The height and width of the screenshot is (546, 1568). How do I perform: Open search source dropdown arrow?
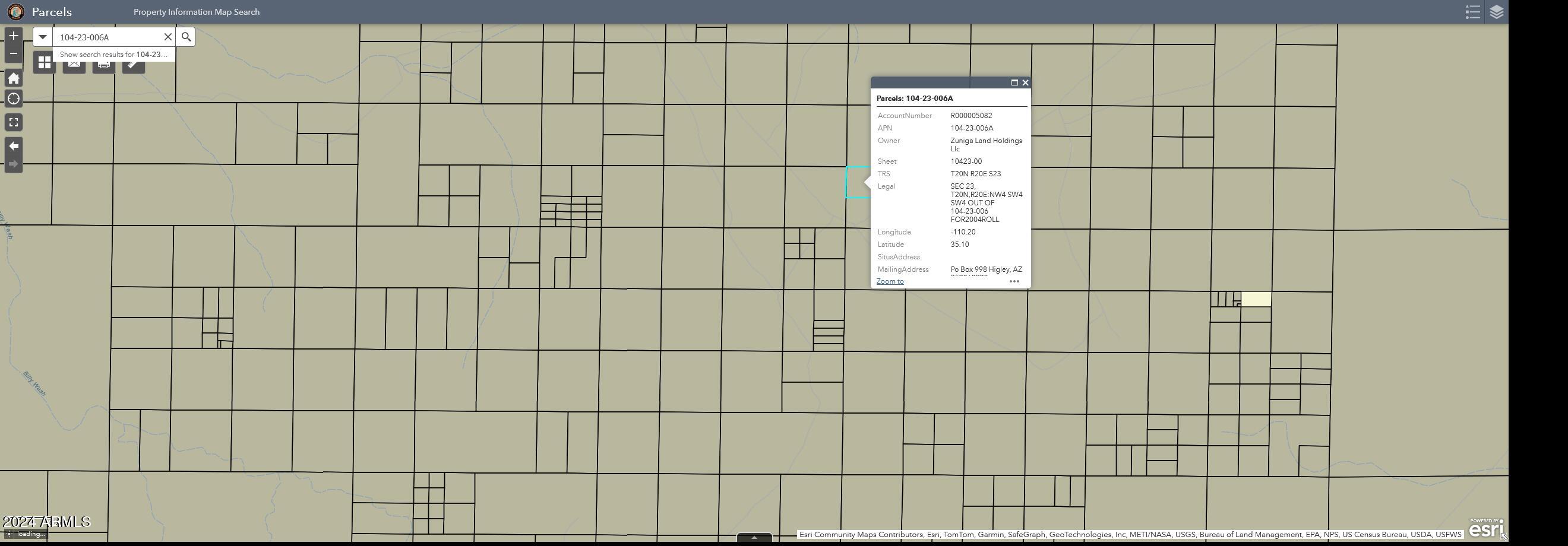pyautogui.click(x=43, y=37)
